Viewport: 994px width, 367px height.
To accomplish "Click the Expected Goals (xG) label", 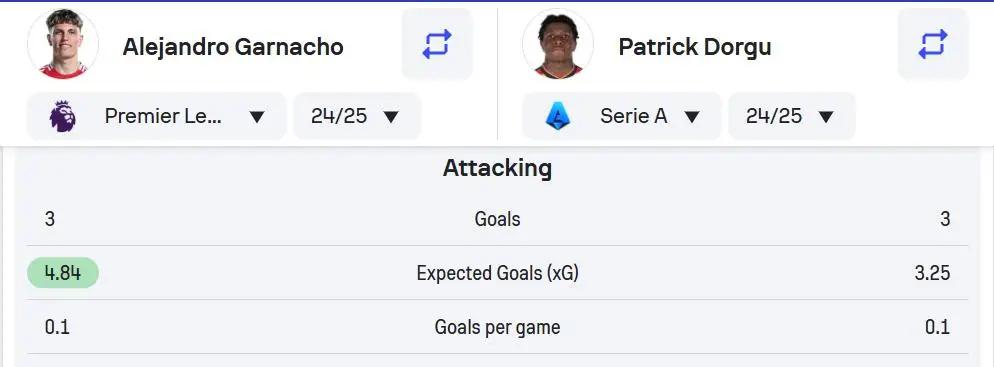I will tap(497, 273).
